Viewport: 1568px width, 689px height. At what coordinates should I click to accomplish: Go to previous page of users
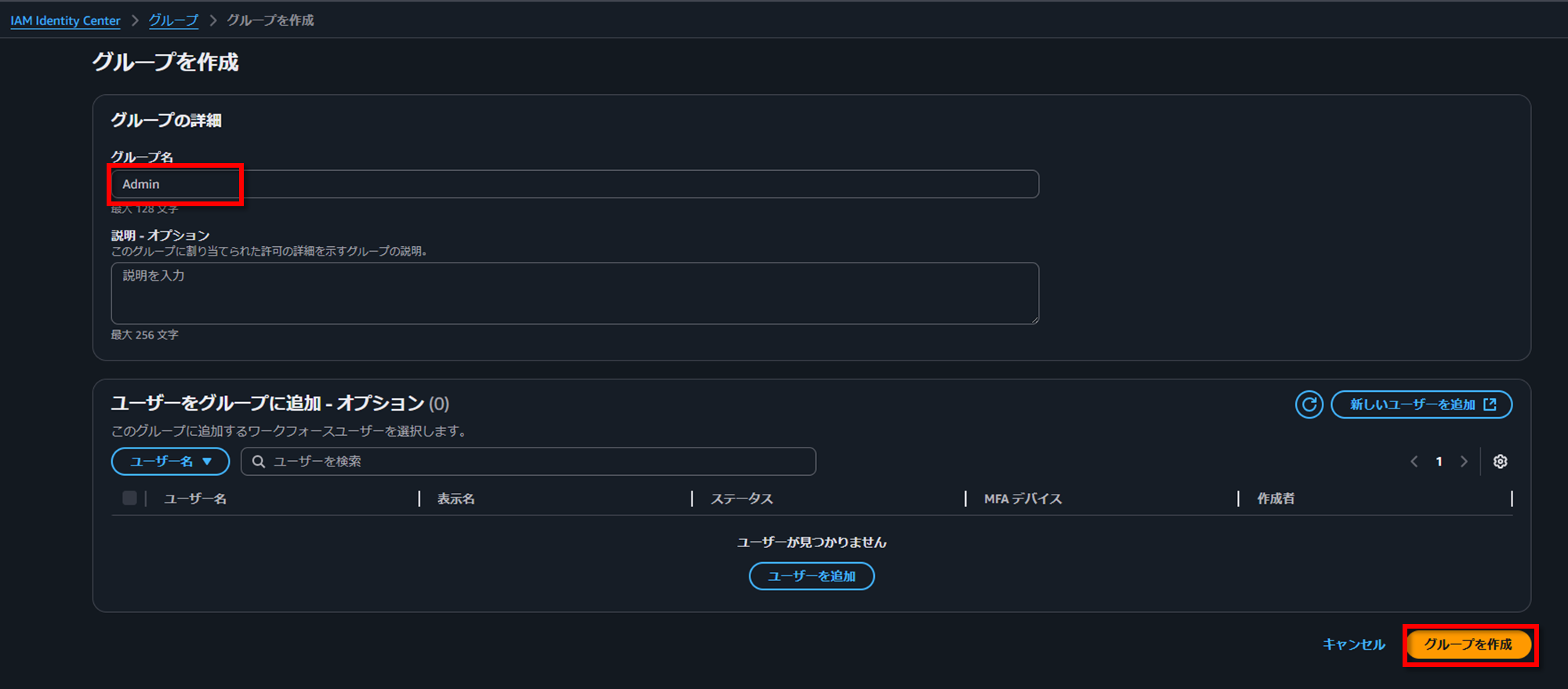tap(1414, 462)
